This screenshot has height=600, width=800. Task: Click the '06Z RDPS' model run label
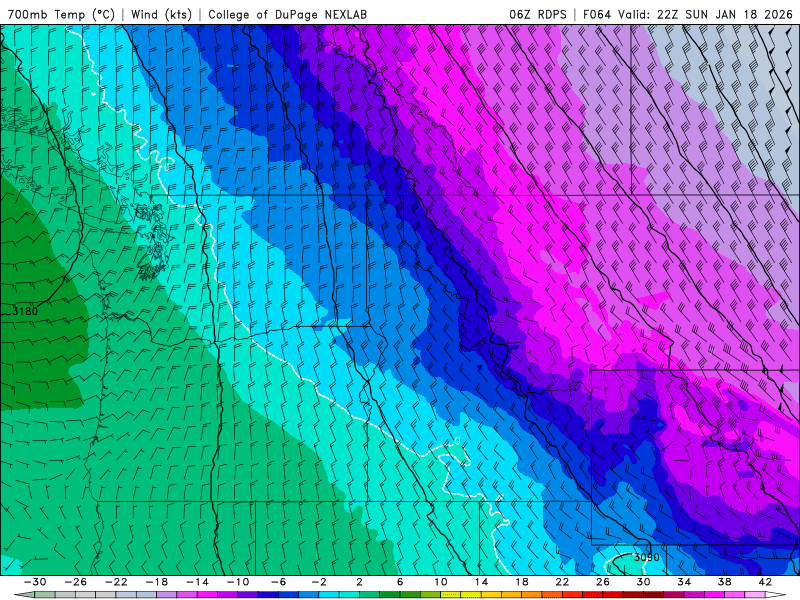coord(538,14)
